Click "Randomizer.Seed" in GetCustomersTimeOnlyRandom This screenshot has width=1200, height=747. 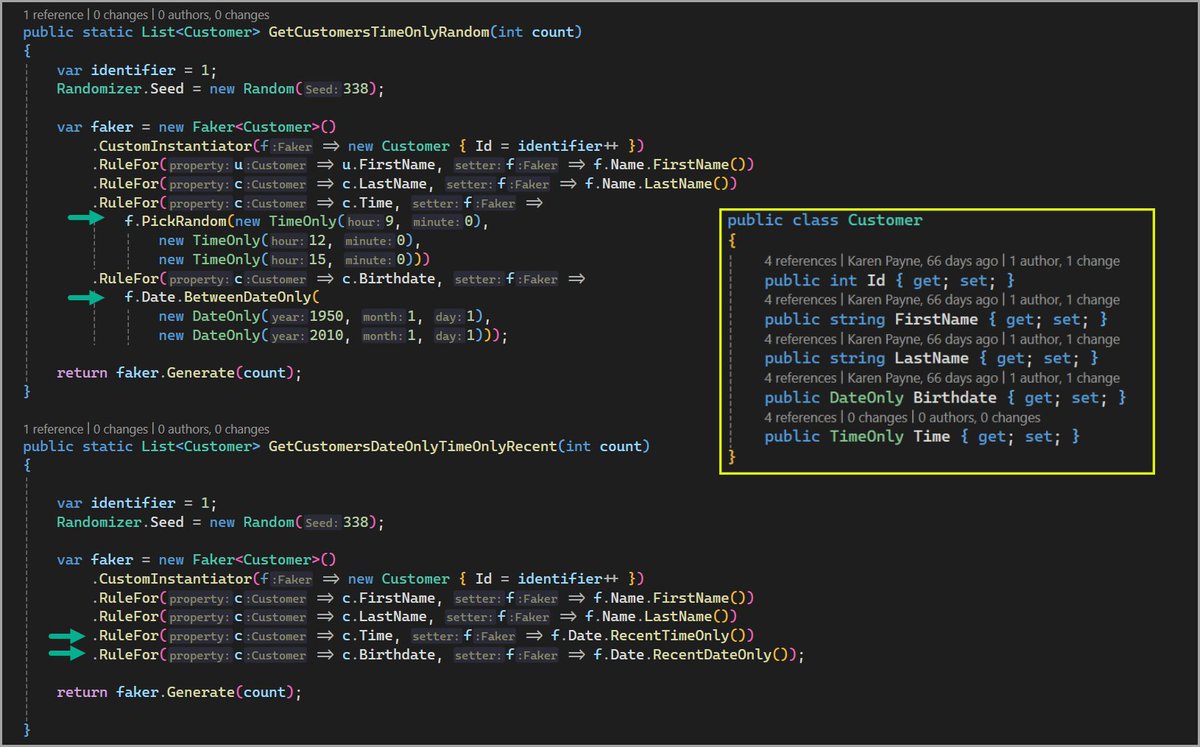click(x=120, y=89)
